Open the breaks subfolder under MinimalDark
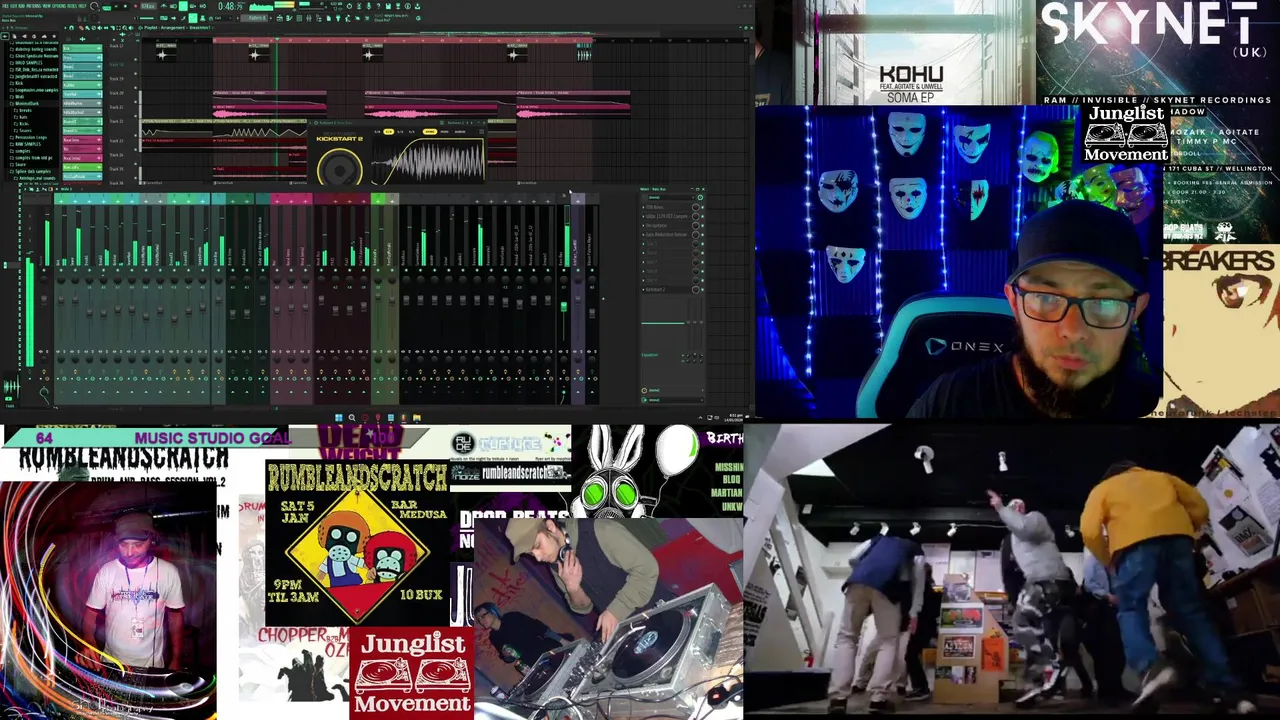Screen dimensions: 1280x720 [x=25, y=110]
